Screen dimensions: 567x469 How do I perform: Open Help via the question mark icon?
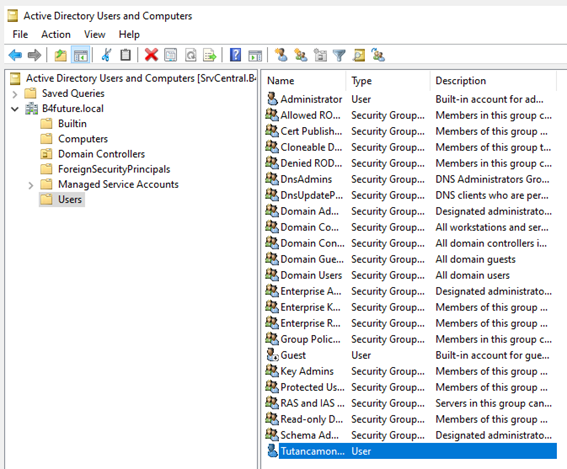tap(235, 55)
